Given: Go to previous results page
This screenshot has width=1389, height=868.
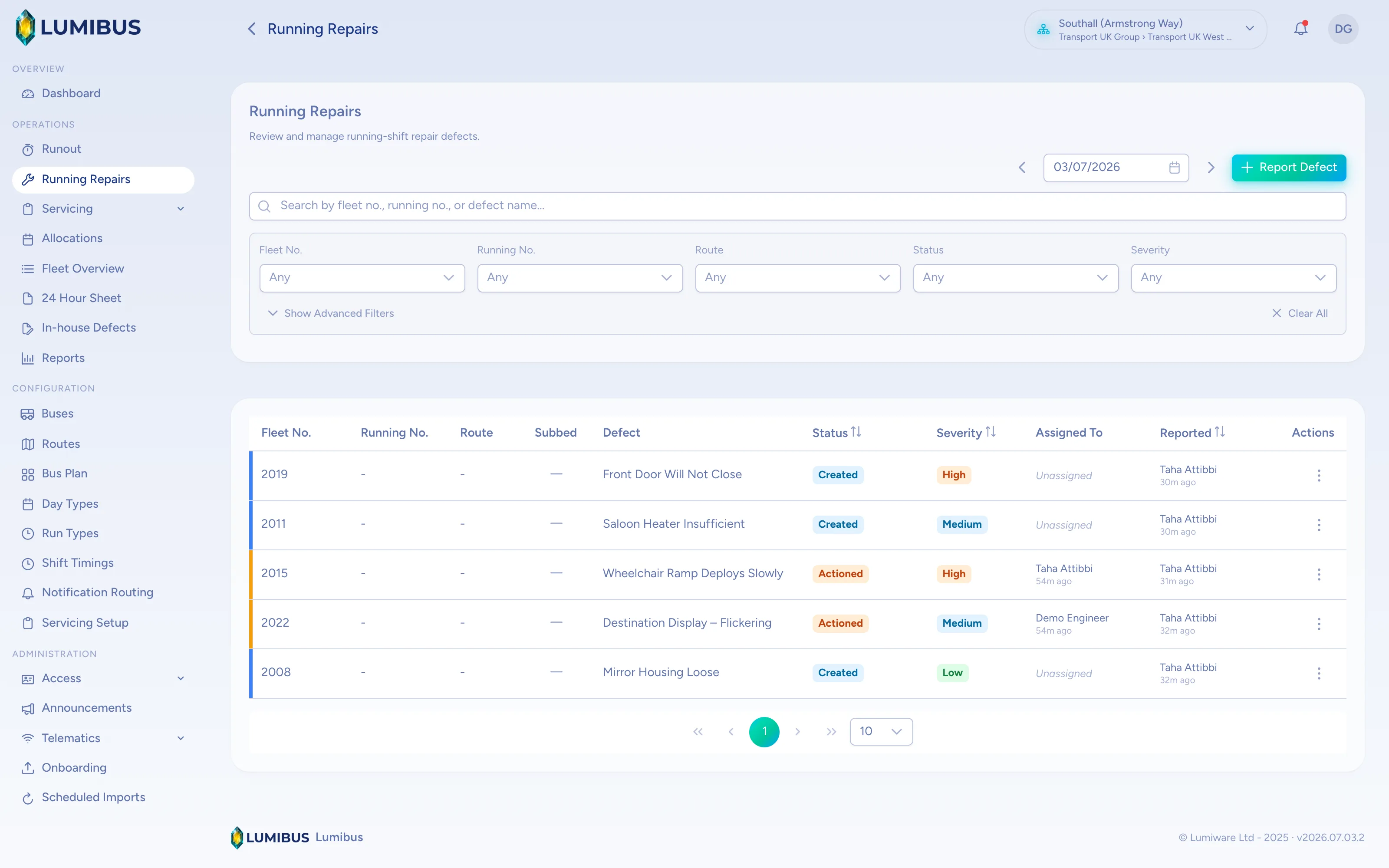Looking at the screenshot, I should [x=731, y=731].
